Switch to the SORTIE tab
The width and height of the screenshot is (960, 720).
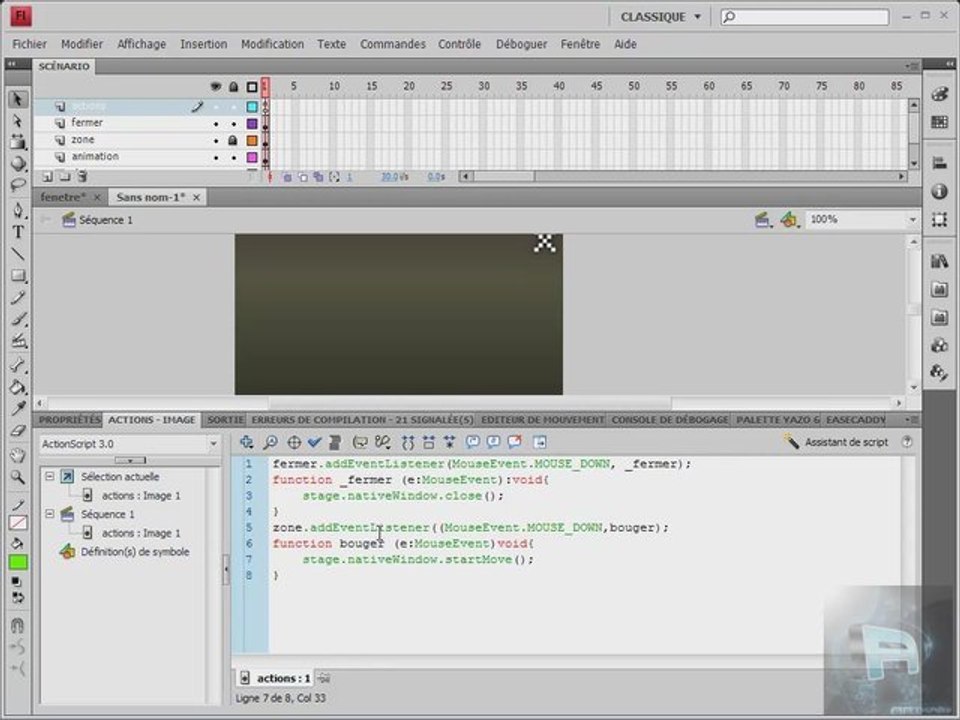click(x=225, y=419)
